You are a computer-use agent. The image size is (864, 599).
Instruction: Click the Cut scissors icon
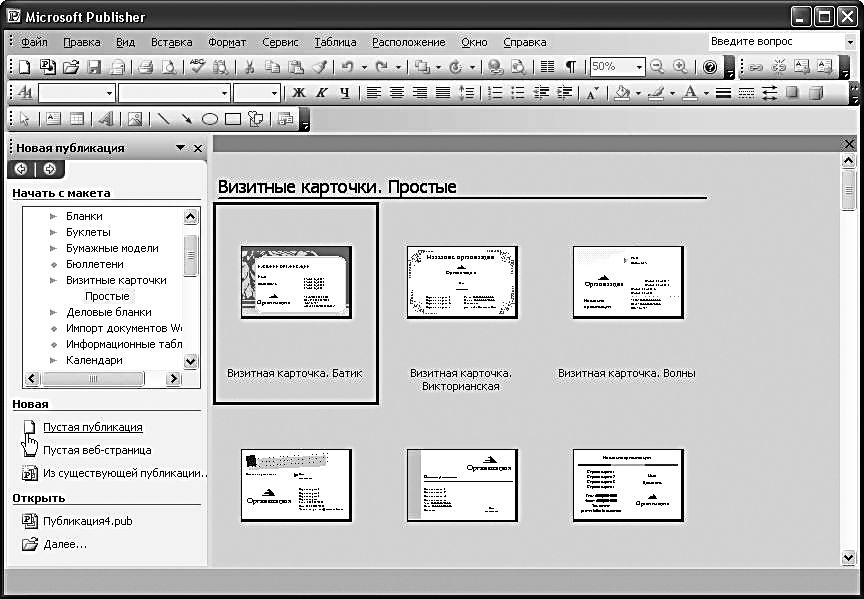click(x=247, y=67)
